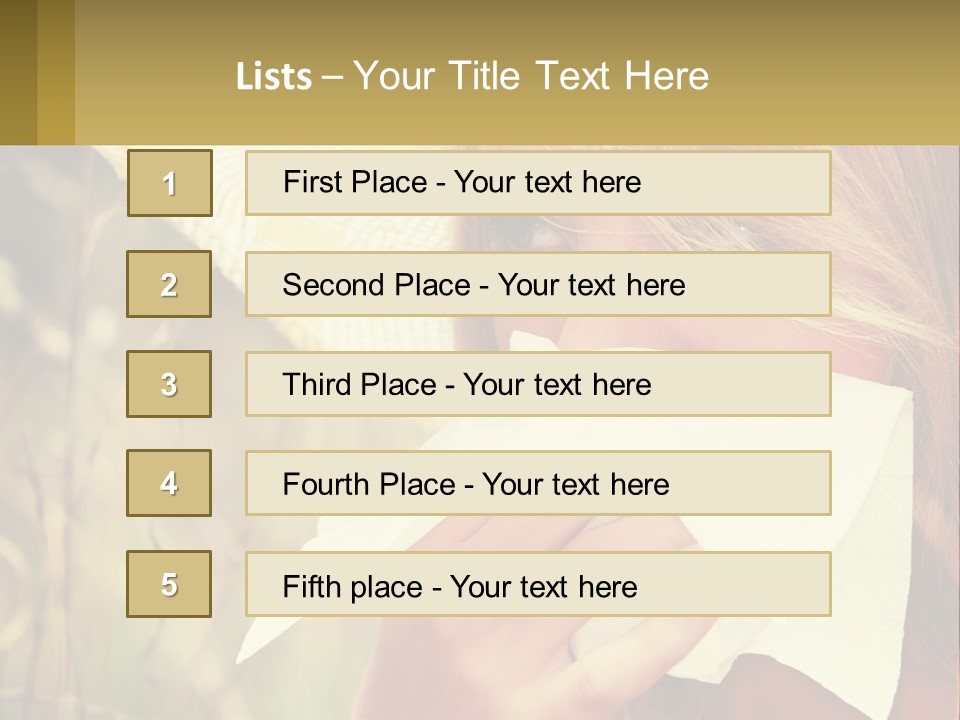Click the words "Your text here" in the fifth row
Viewport: 960px width, 720px height.
point(543,586)
